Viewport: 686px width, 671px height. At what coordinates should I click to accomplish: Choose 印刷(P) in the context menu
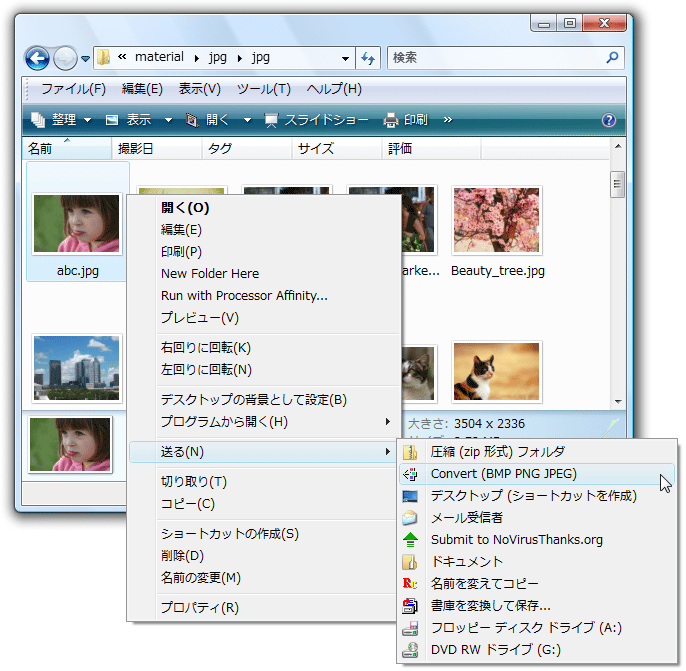pyautogui.click(x=264, y=252)
